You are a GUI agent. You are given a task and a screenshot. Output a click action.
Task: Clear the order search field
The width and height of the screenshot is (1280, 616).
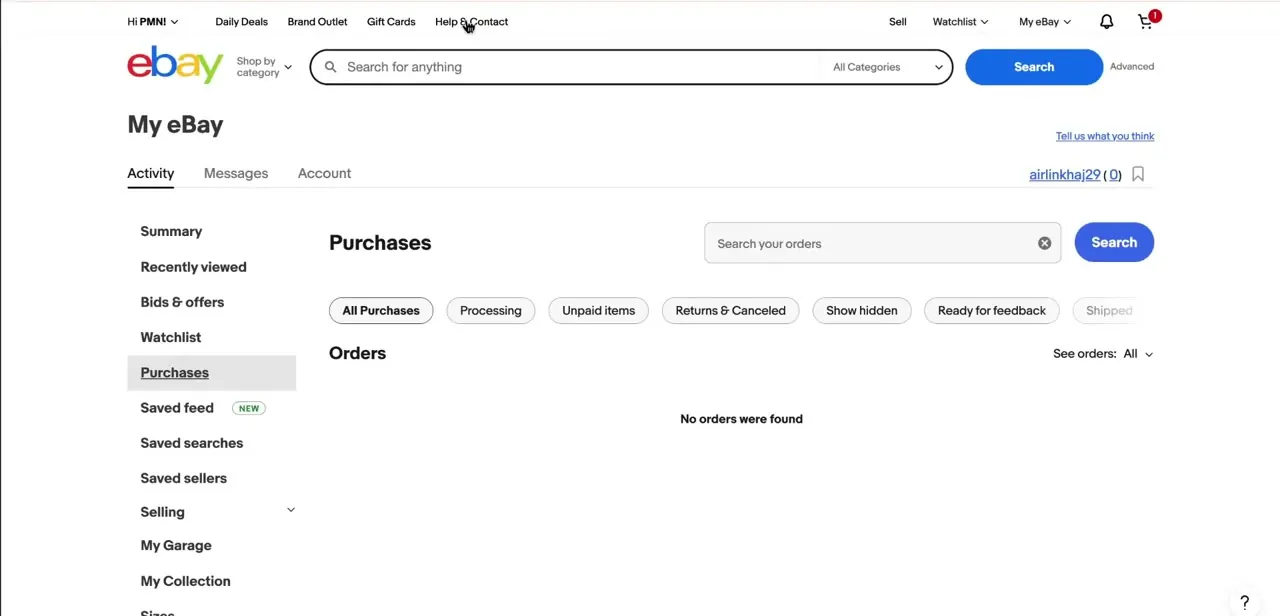[x=1044, y=243]
